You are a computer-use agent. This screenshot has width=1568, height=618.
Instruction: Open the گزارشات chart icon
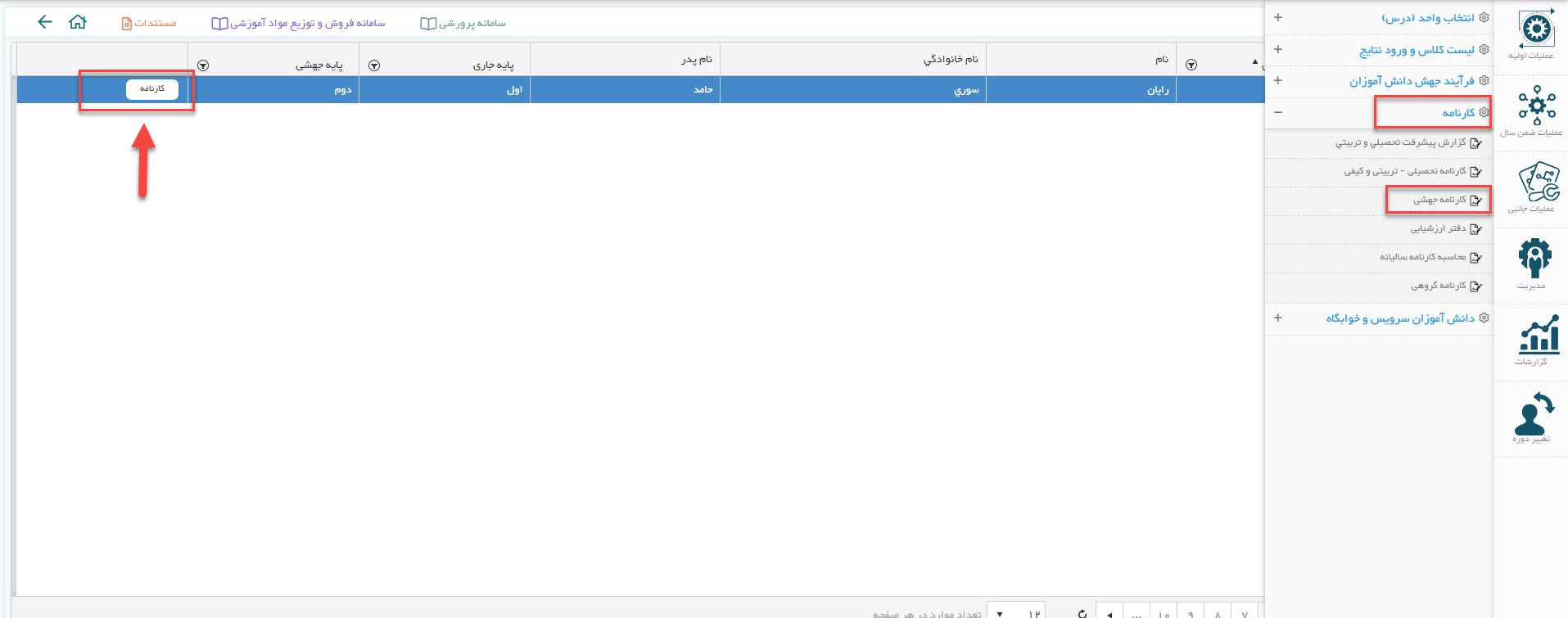point(1534,336)
